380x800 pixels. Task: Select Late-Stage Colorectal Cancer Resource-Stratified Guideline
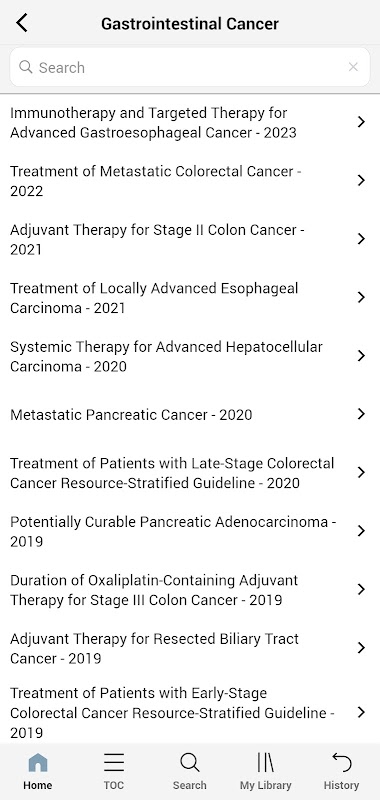tap(190, 472)
